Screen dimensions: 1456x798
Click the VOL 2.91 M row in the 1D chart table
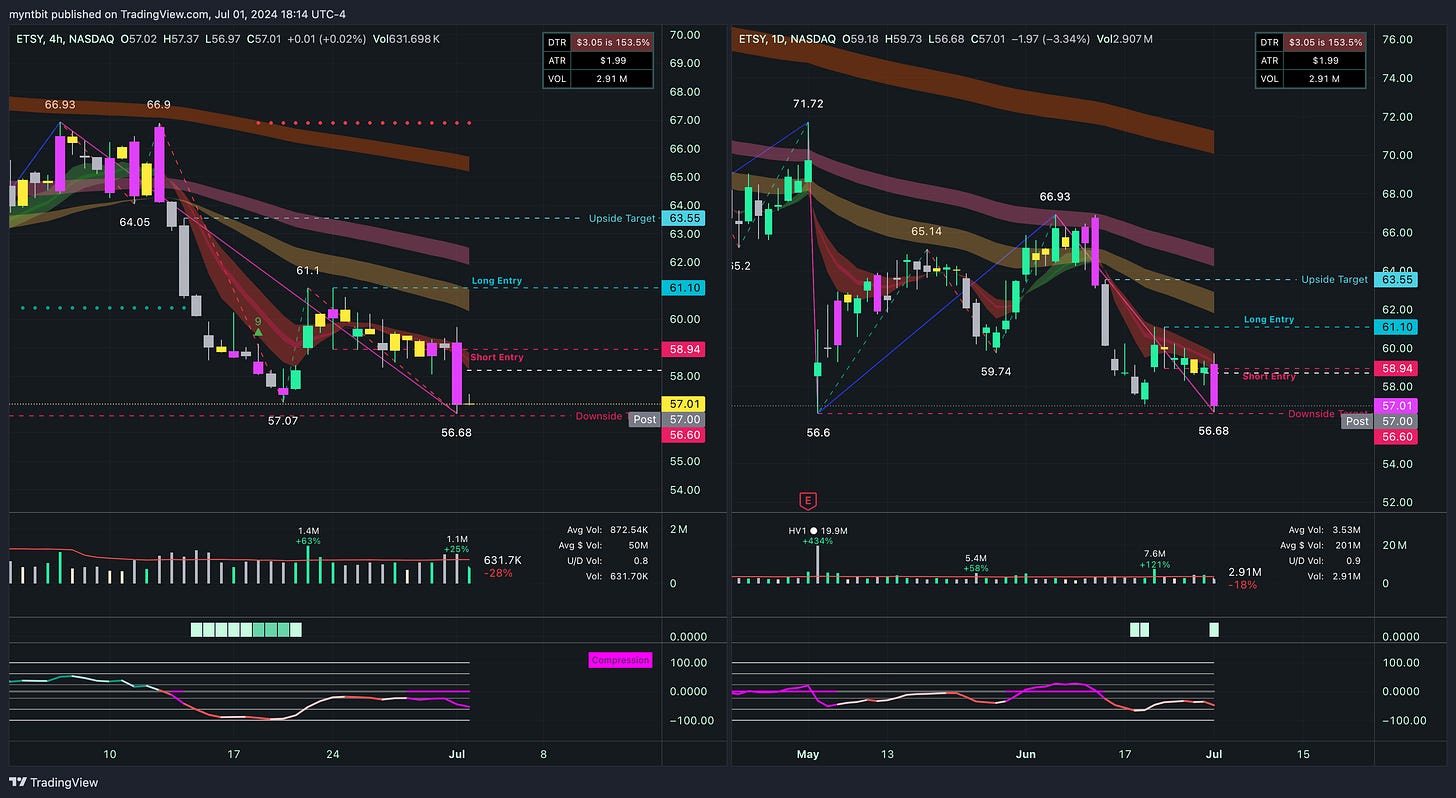click(1311, 77)
